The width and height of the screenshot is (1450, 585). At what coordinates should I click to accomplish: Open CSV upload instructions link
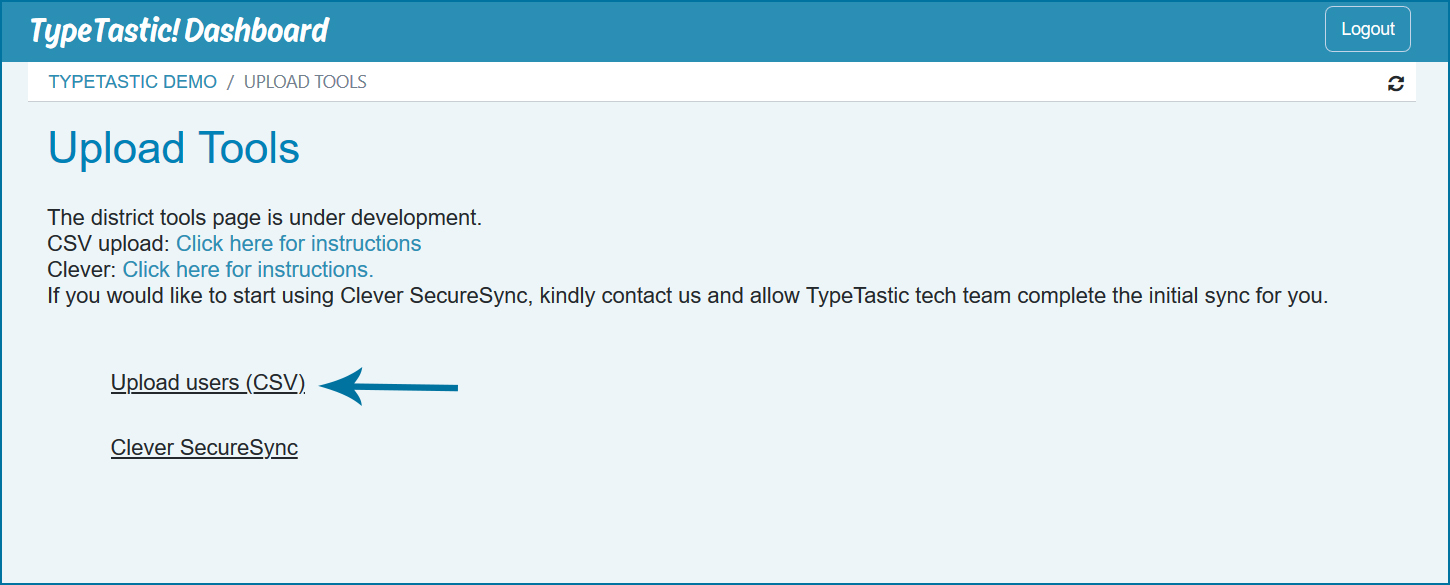pos(299,244)
